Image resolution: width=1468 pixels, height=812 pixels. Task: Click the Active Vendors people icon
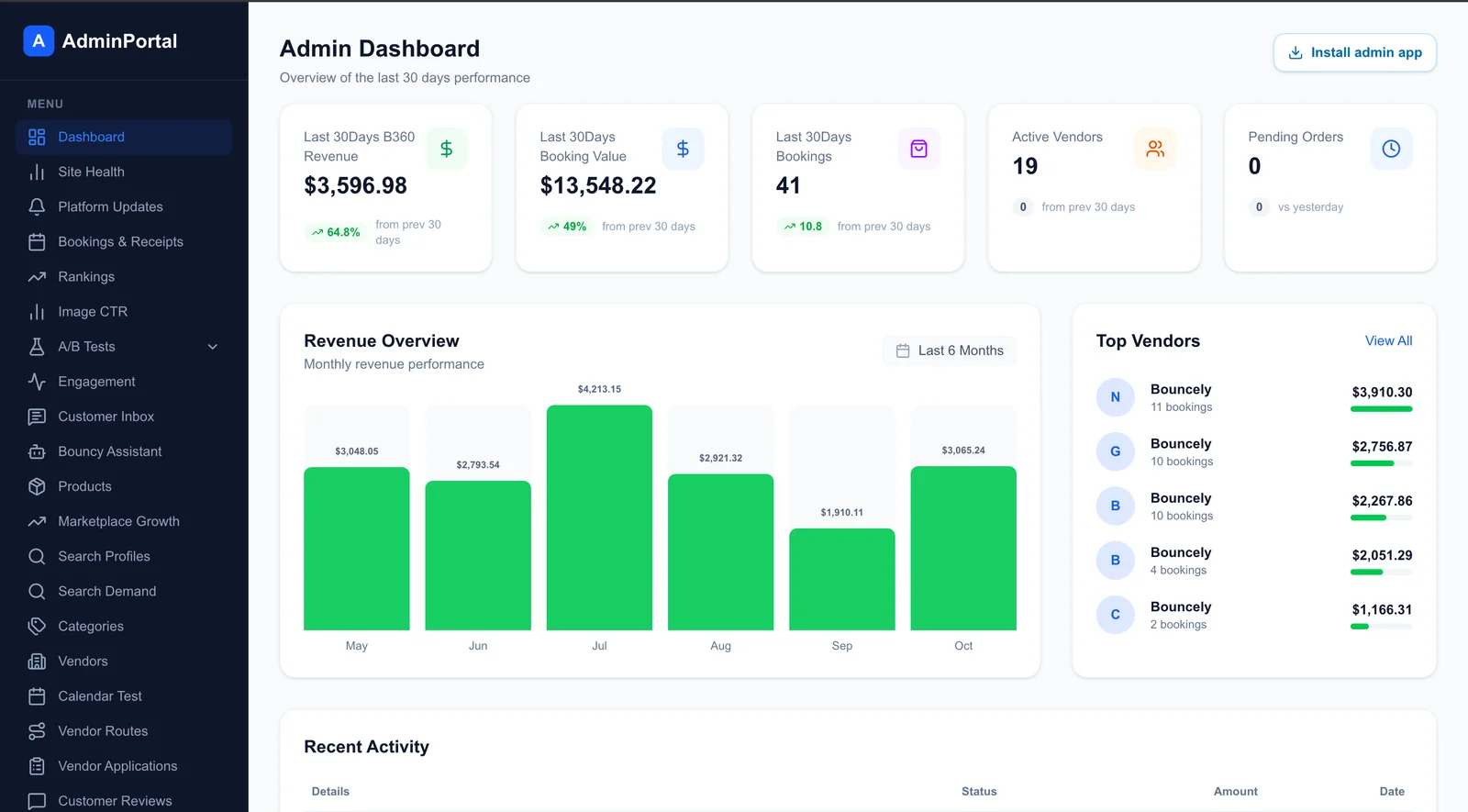pyautogui.click(x=1155, y=149)
